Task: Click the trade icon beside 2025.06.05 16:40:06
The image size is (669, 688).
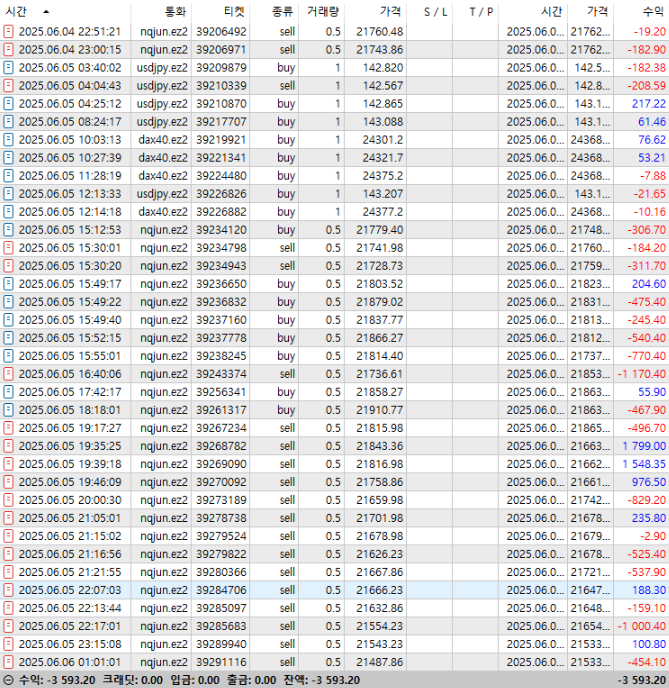Action: tap(8, 374)
